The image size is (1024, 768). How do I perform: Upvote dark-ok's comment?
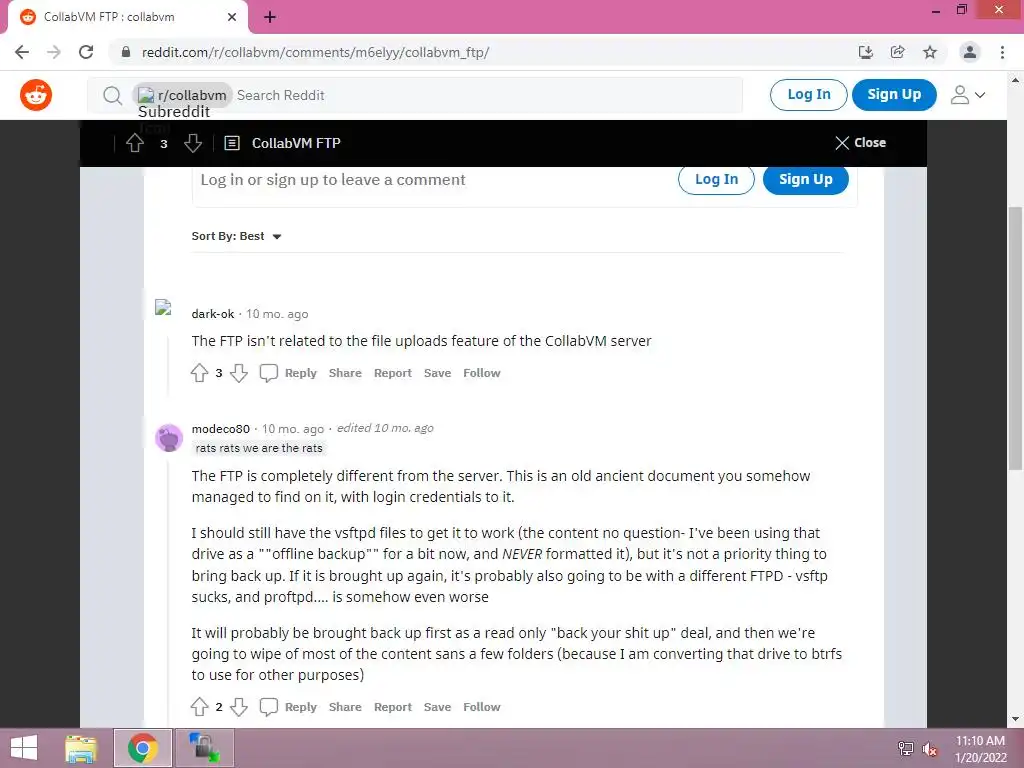click(199, 373)
